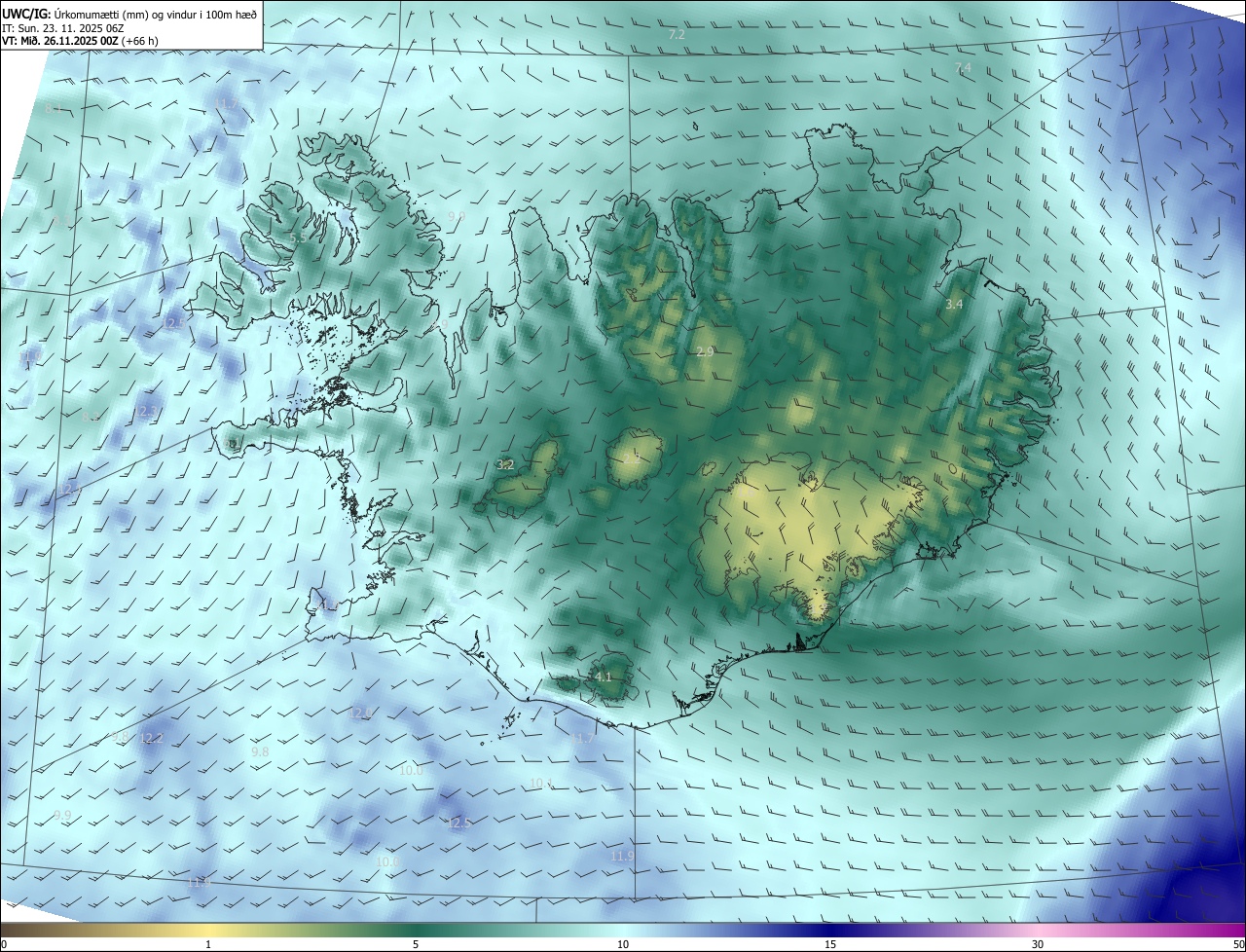Image resolution: width=1246 pixels, height=952 pixels.
Task: Click the 3.2 value label on the map
Action: (505, 464)
